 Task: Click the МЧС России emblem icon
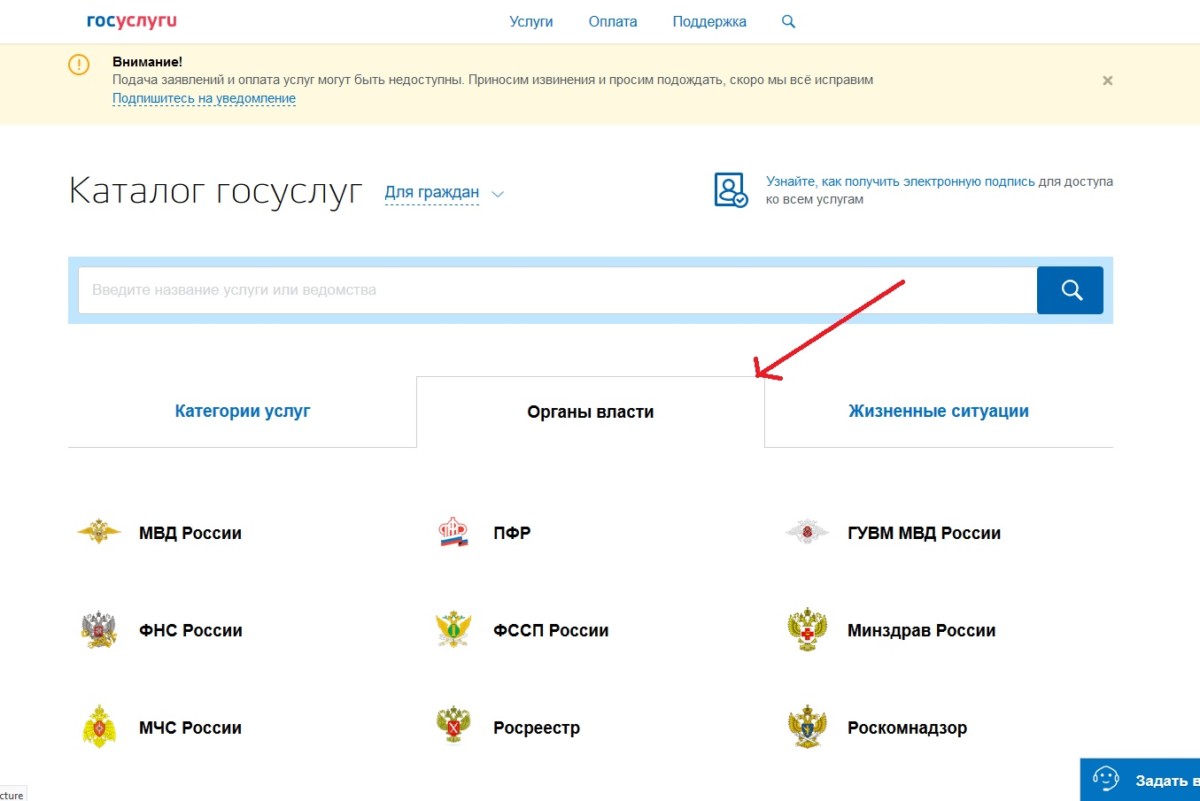point(99,728)
